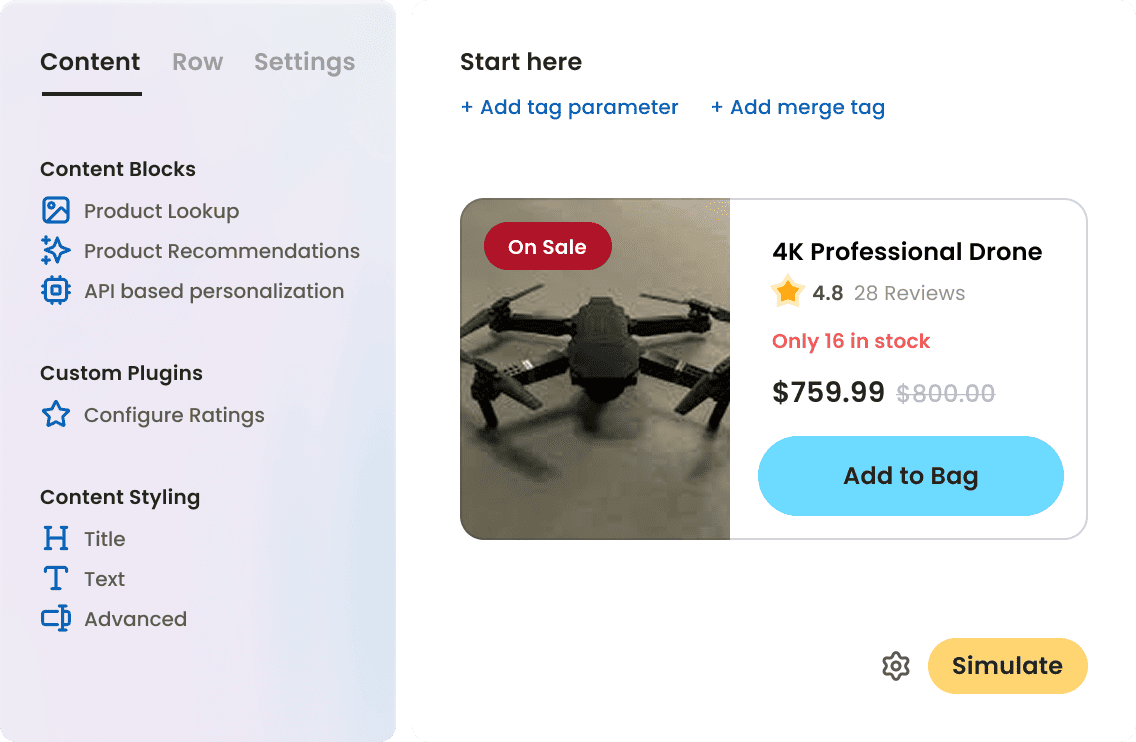1136x742 pixels.
Task: Click the Text styling icon
Action: tap(56, 579)
